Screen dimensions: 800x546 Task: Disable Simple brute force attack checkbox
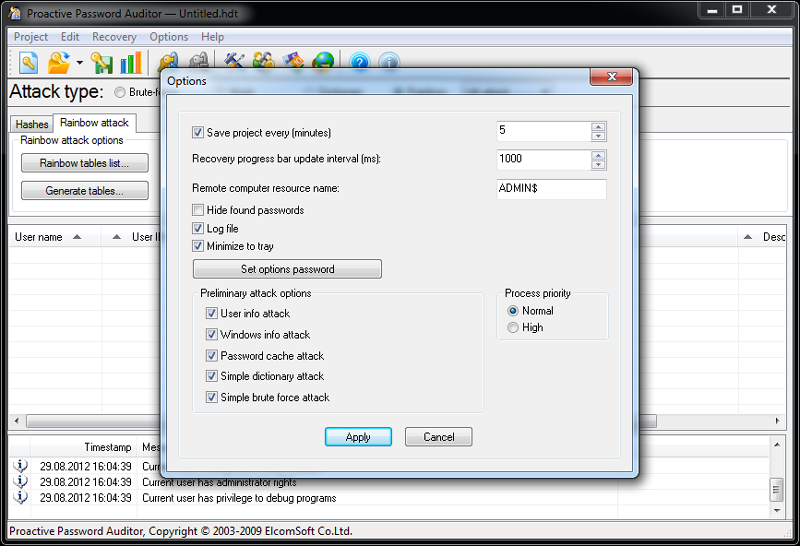pyautogui.click(x=211, y=397)
